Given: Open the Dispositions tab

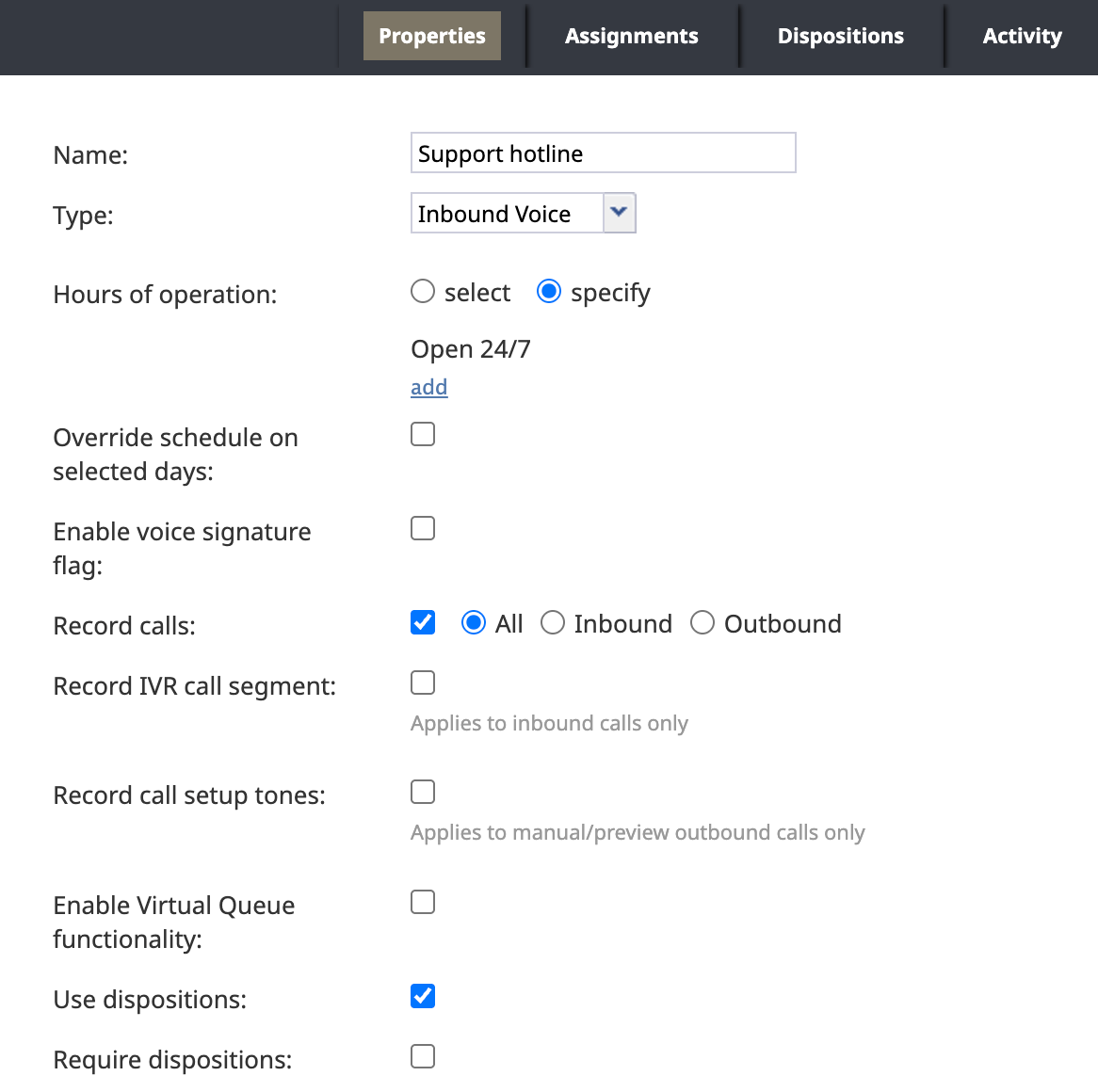Looking at the screenshot, I should 840,36.
